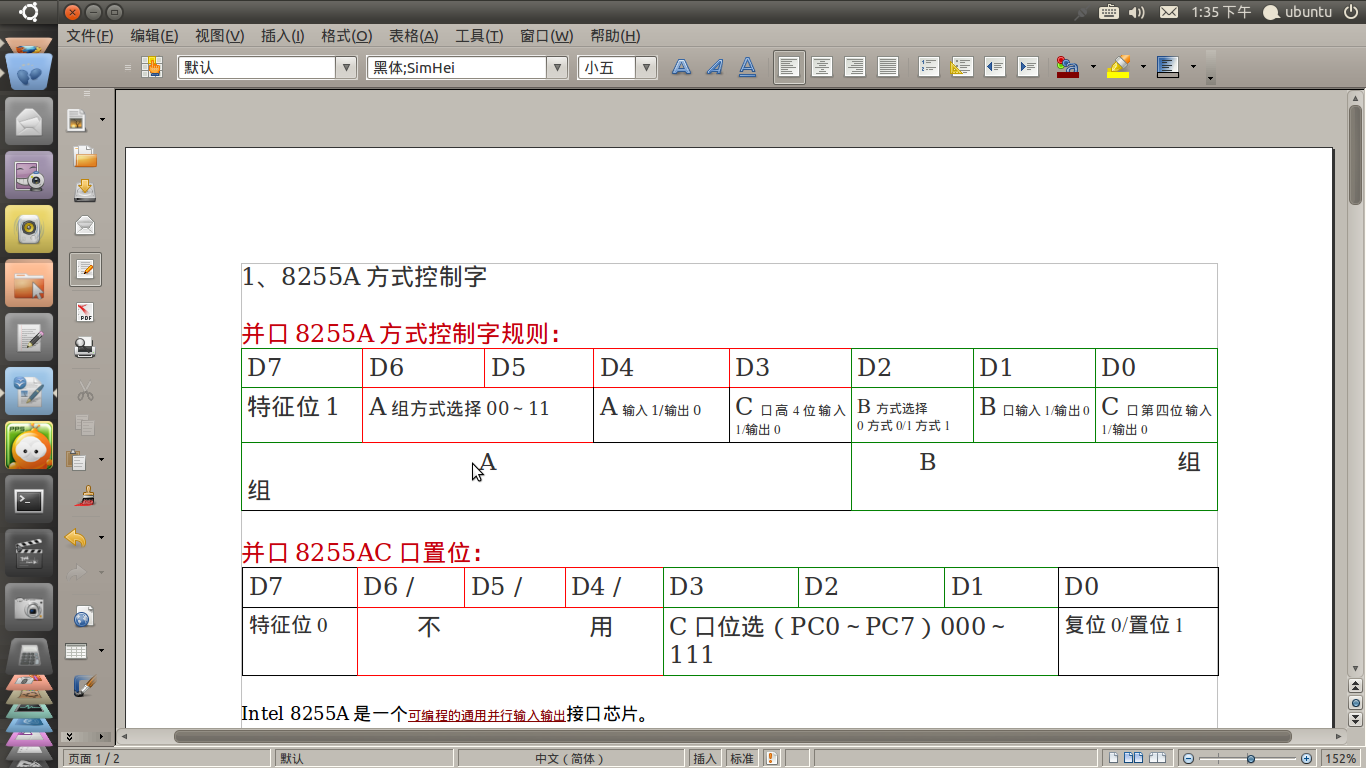1366x768 pixels.
Task: Open the 工具(T) menu
Action: pyautogui.click(x=479, y=36)
